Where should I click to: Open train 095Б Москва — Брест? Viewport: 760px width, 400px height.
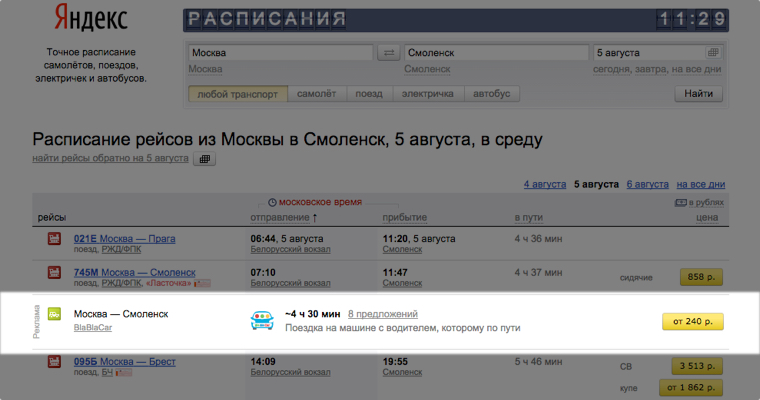125,362
